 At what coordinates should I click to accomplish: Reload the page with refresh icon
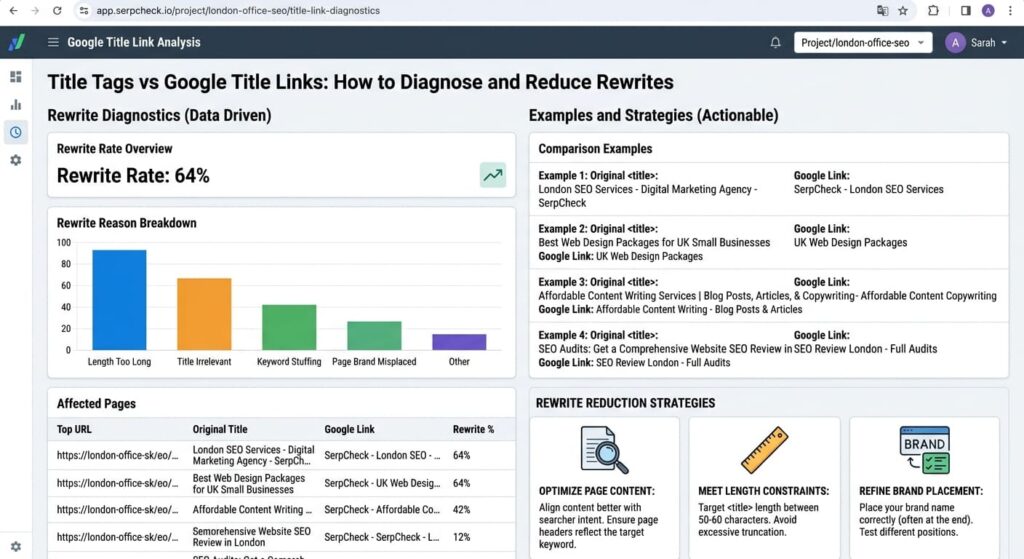(x=57, y=10)
